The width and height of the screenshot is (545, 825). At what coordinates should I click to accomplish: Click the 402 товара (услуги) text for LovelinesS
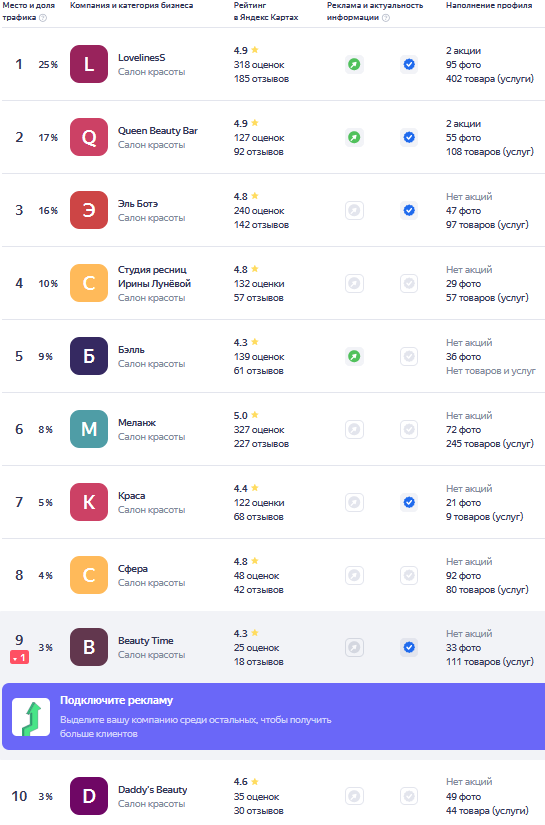490,79
